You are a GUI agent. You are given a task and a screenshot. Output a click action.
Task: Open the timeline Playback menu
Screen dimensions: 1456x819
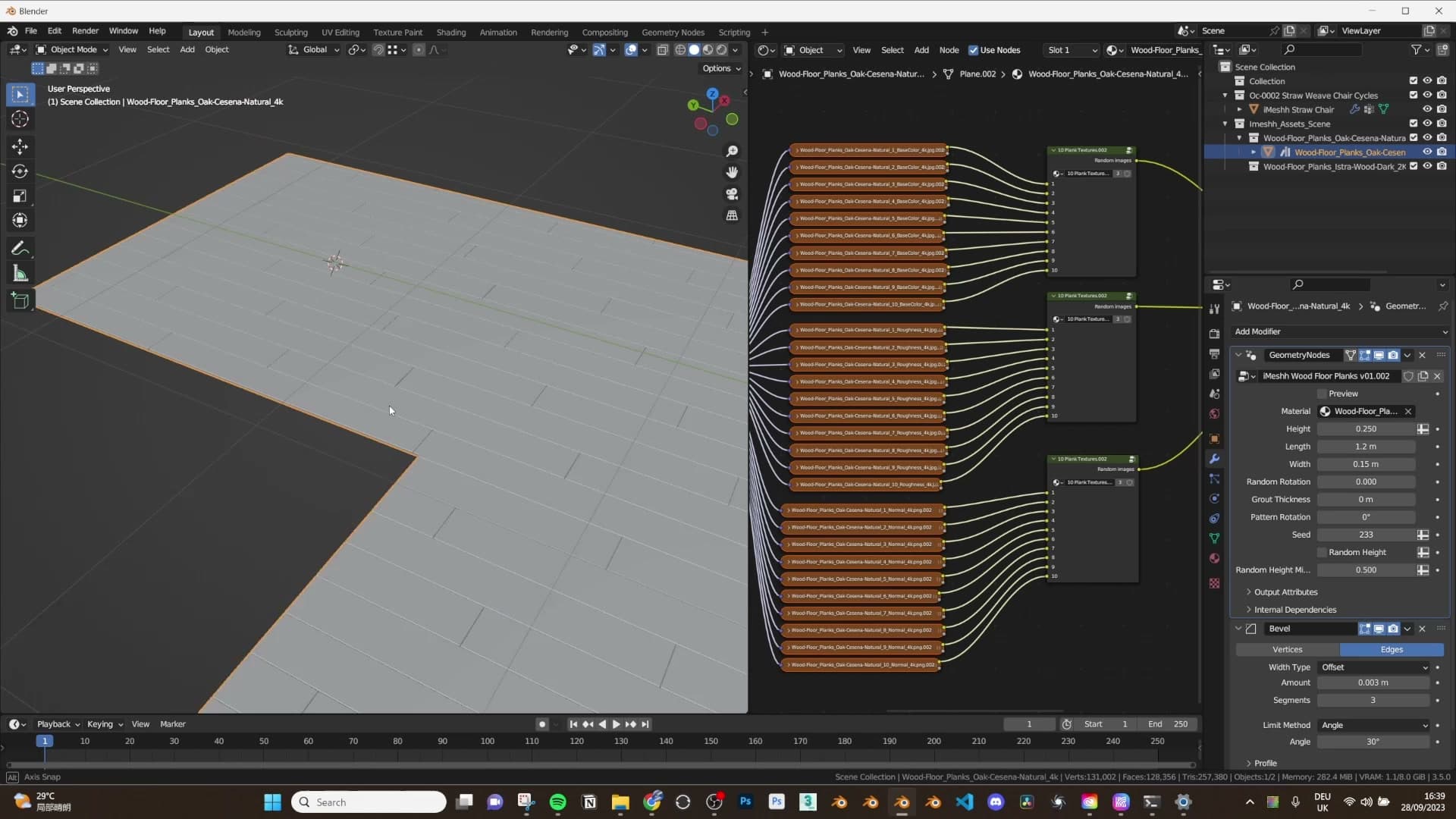[x=58, y=724]
